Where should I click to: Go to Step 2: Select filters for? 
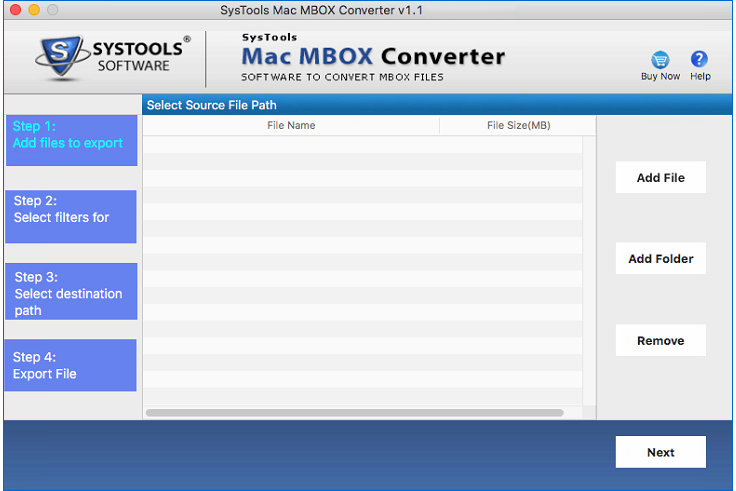(x=71, y=216)
